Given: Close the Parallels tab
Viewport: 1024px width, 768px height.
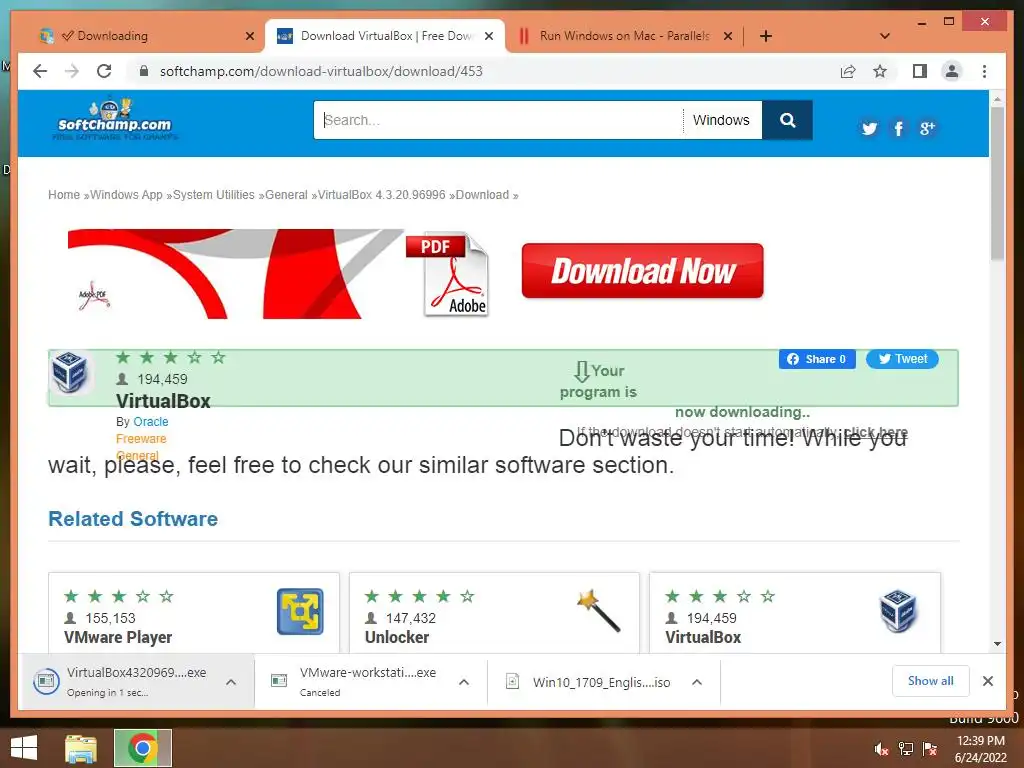Looking at the screenshot, I should pos(728,36).
